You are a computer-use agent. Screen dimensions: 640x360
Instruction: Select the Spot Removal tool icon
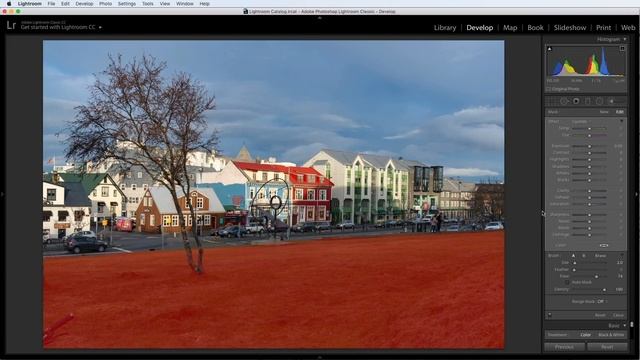564,101
